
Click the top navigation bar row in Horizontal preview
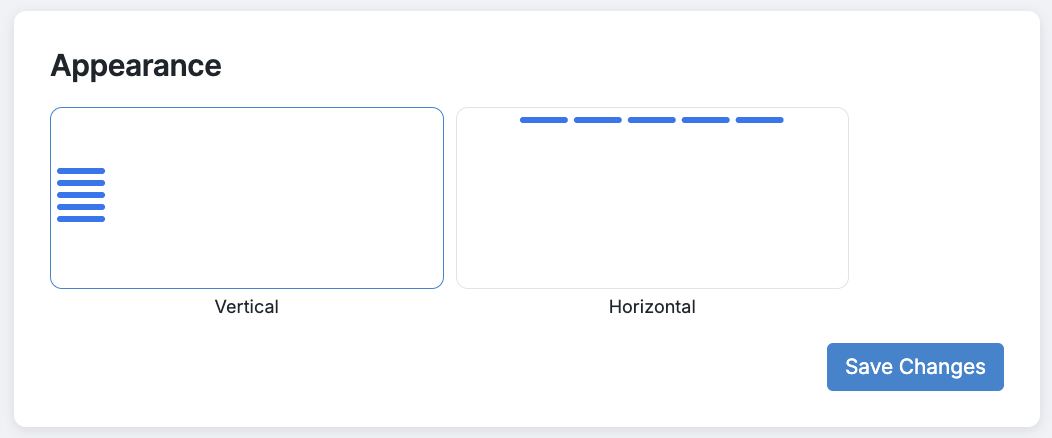tap(652, 120)
